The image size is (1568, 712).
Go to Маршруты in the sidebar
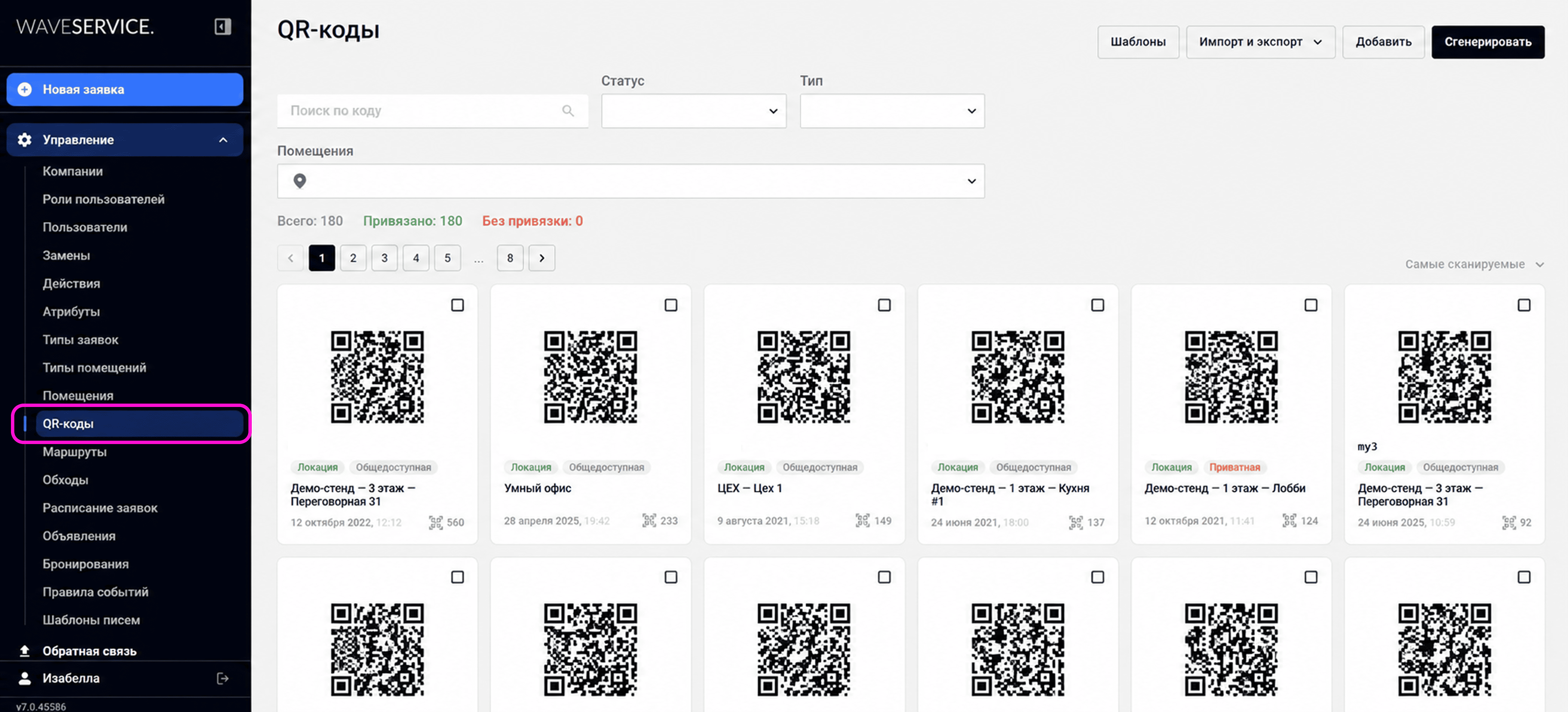pos(74,452)
